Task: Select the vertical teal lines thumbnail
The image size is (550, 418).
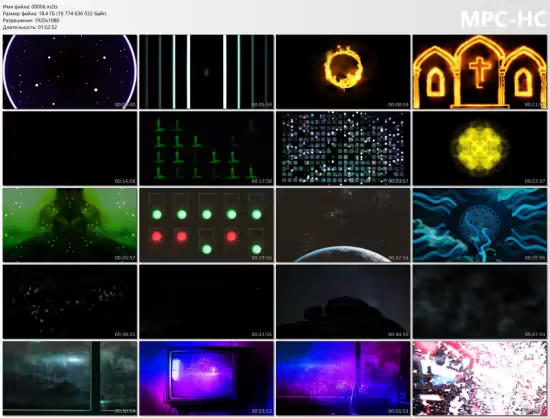Action: click(206, 72)
